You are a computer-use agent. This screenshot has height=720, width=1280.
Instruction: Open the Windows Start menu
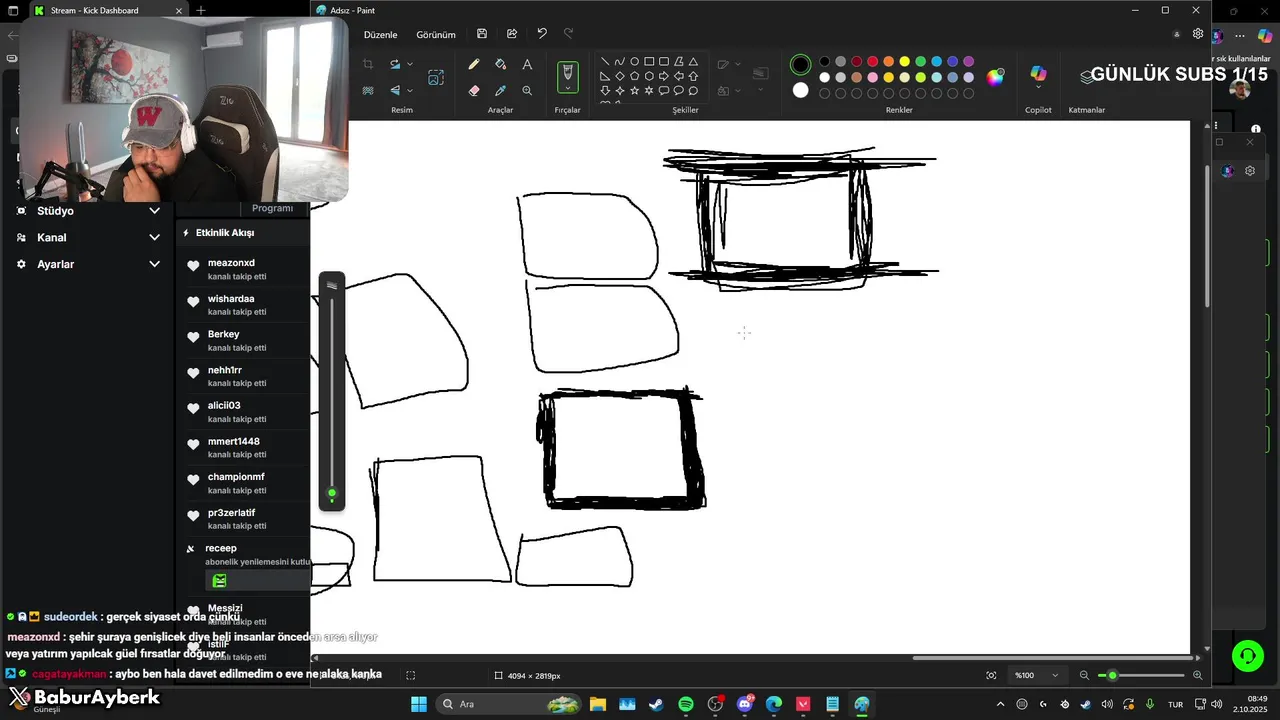(419, 704)
